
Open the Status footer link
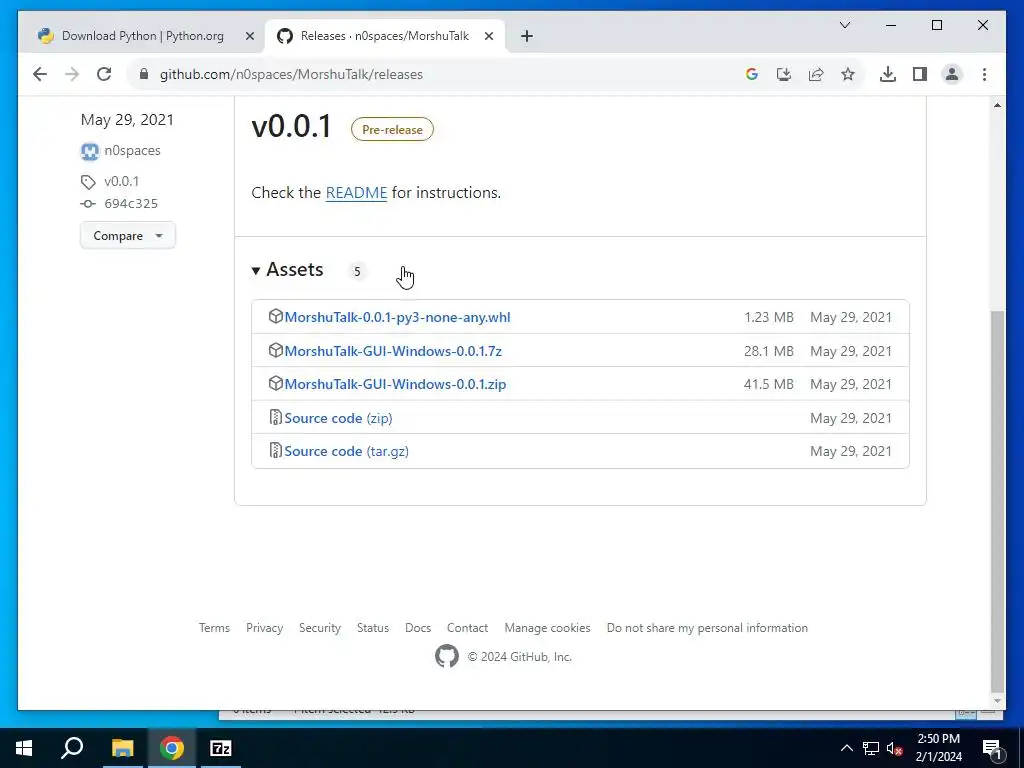pyautogui.click(x=373, y=628)
